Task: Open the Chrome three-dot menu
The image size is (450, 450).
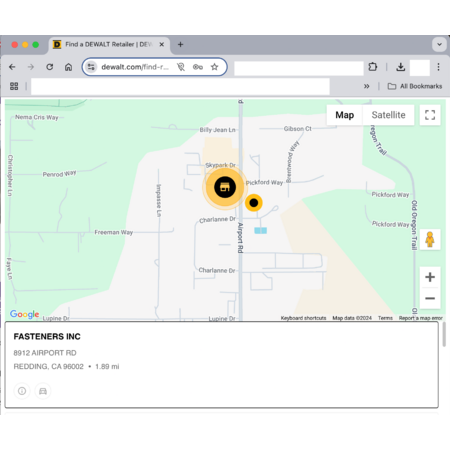Action: pos(438,67)
